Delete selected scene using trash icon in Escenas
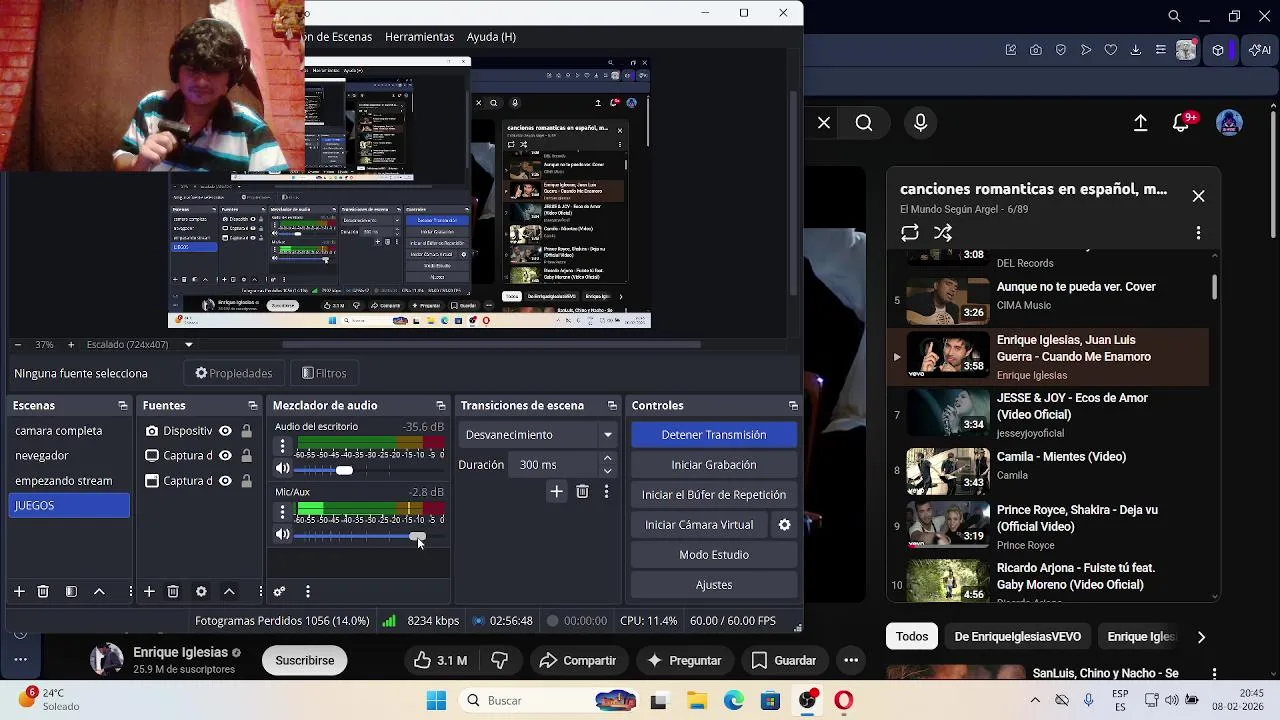This screenshot has height=720, width=1280. click(x=43, y=592)
